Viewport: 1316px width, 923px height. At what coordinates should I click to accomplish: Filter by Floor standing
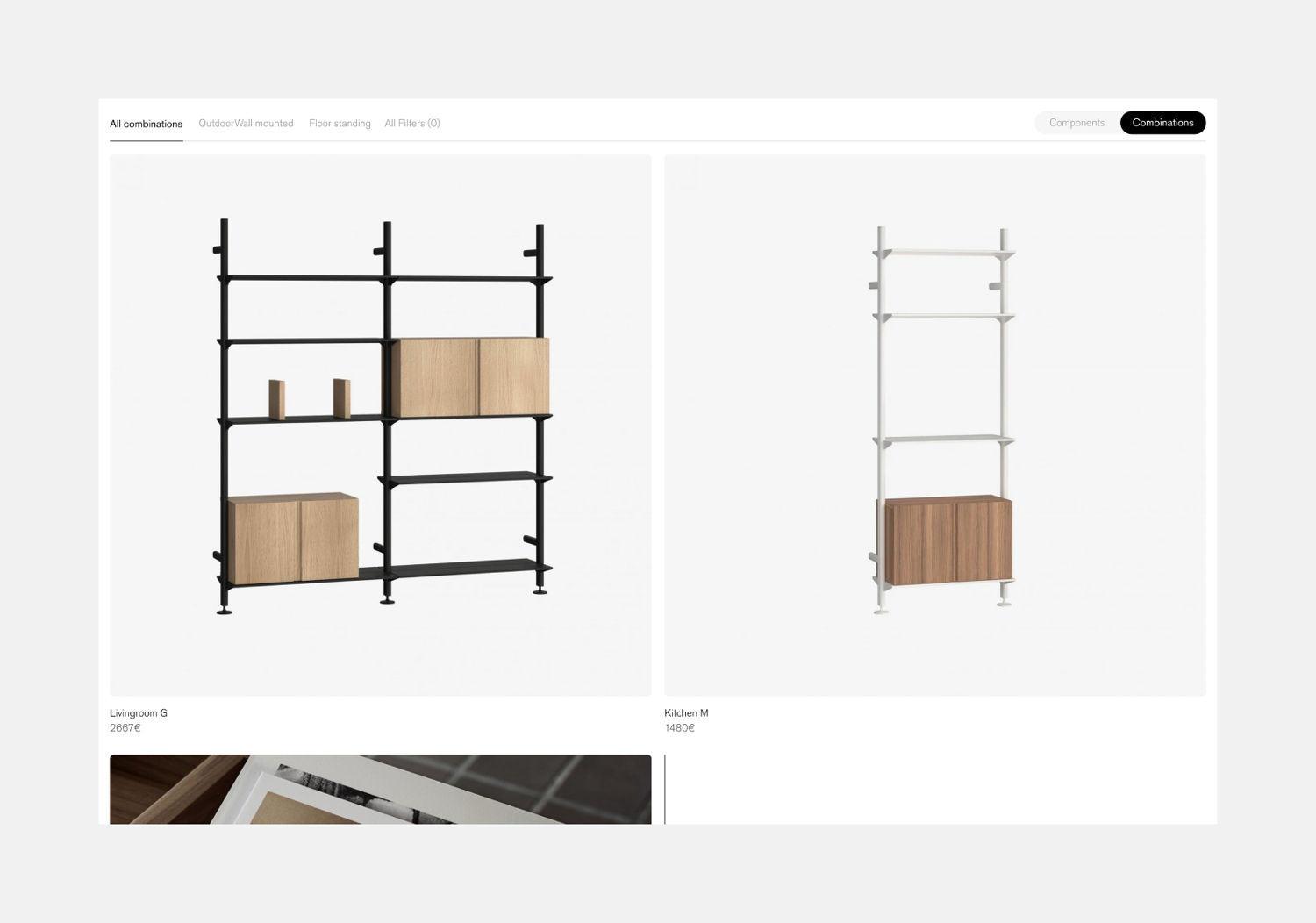[340, 124]
